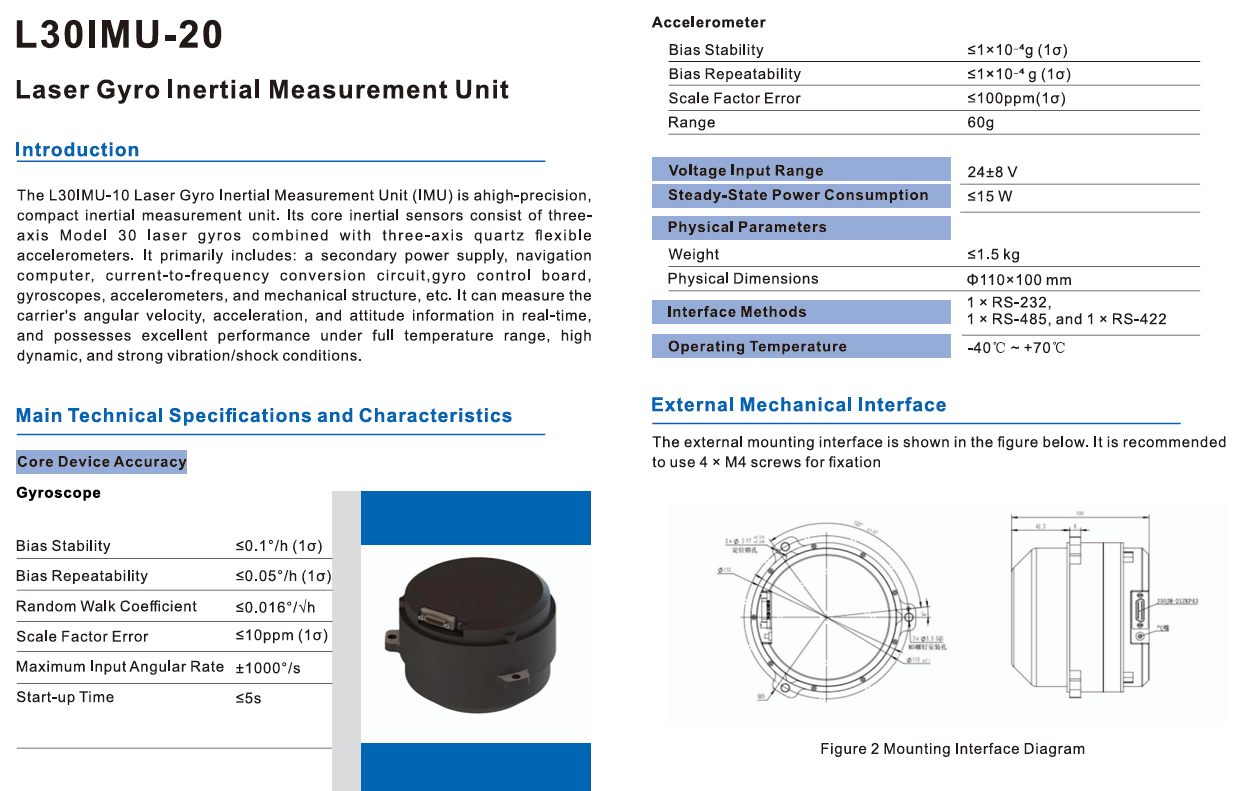Screen dimensions: 1239x791
Task: Select the ≤1.5 kg value
Action: click(x=994, y=255)
